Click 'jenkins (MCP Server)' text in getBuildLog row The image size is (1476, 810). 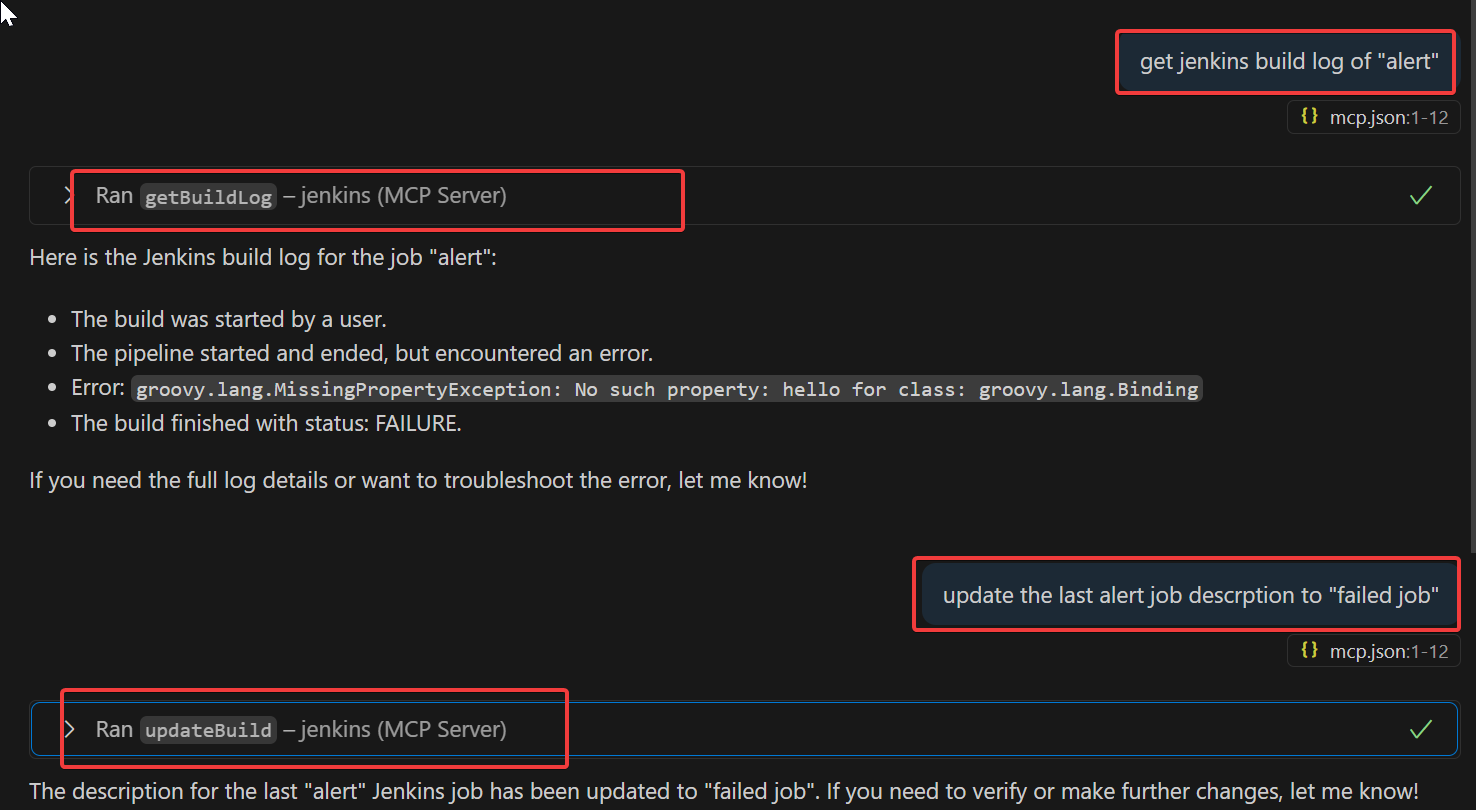403,196
